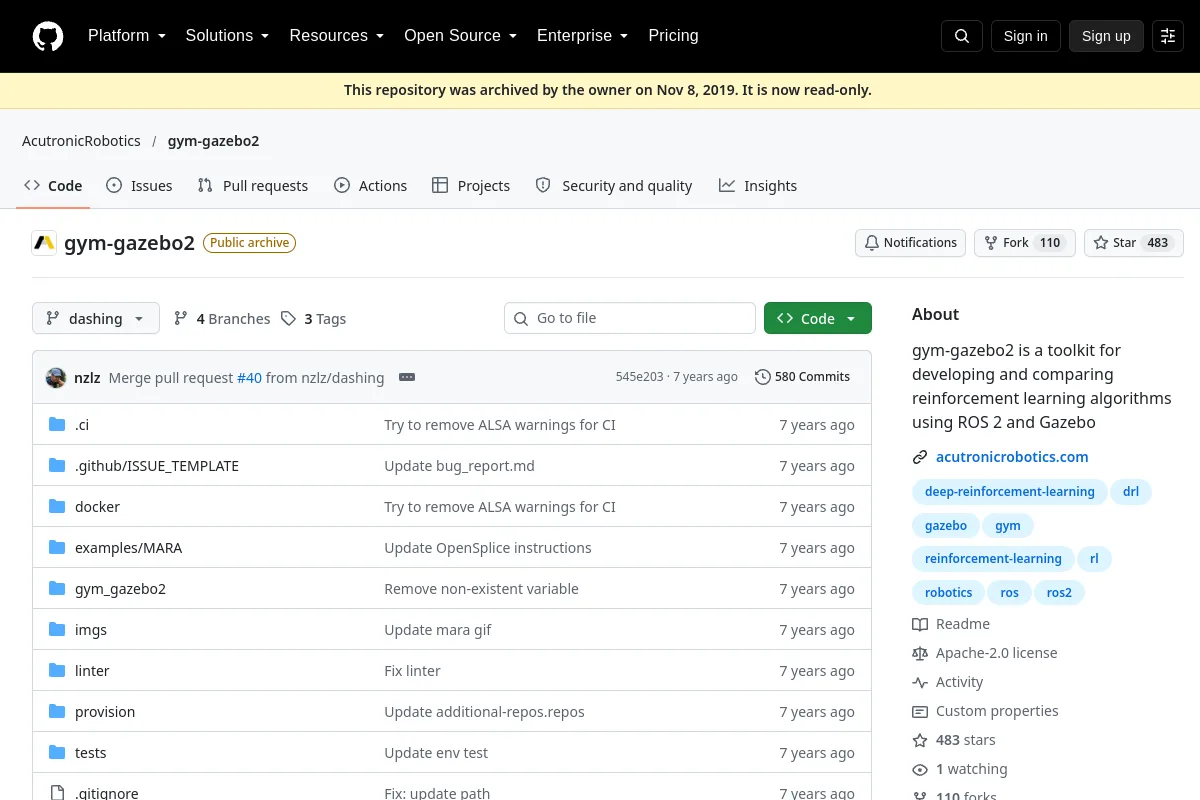
Task: Open the .ci folder icon
Action: coord(57,425)
